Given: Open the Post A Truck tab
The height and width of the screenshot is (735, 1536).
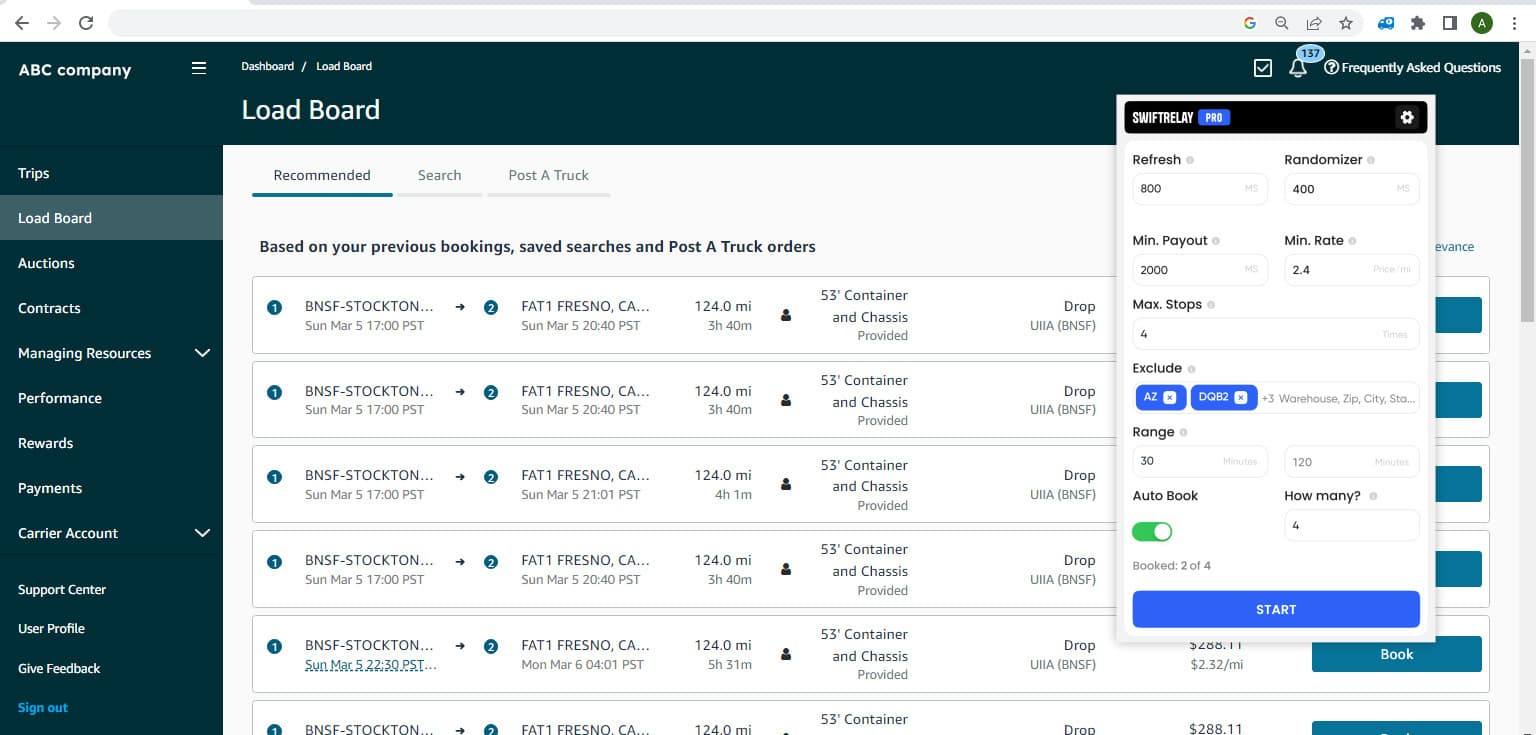Looking at the screenshot, I should (x=548, y=175).
